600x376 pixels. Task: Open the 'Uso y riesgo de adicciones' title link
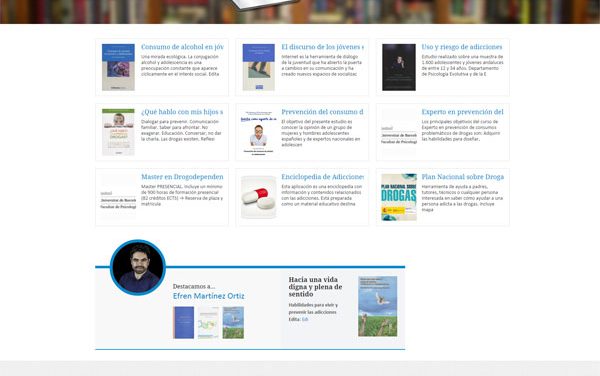coord(462,47)
